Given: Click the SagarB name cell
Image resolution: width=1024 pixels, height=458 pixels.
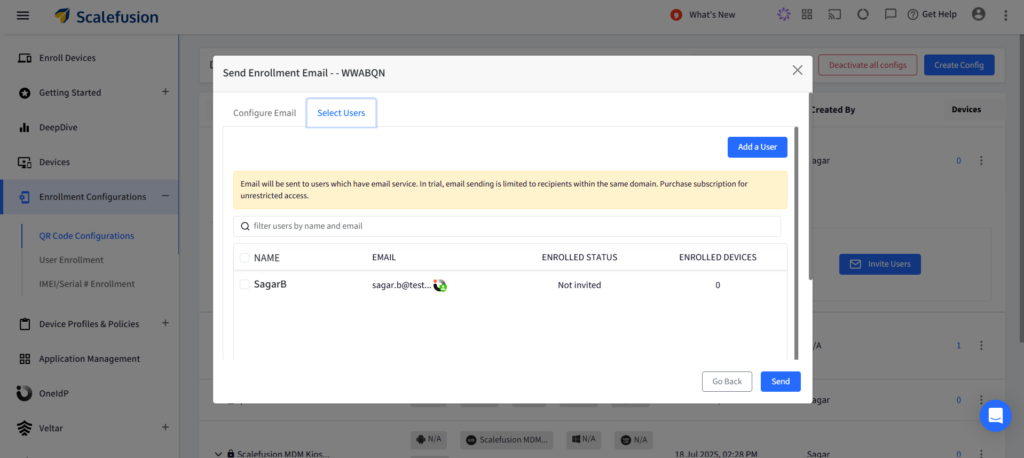Looking at the screenshot, I should pyautogui.click(x=270, y=284).
